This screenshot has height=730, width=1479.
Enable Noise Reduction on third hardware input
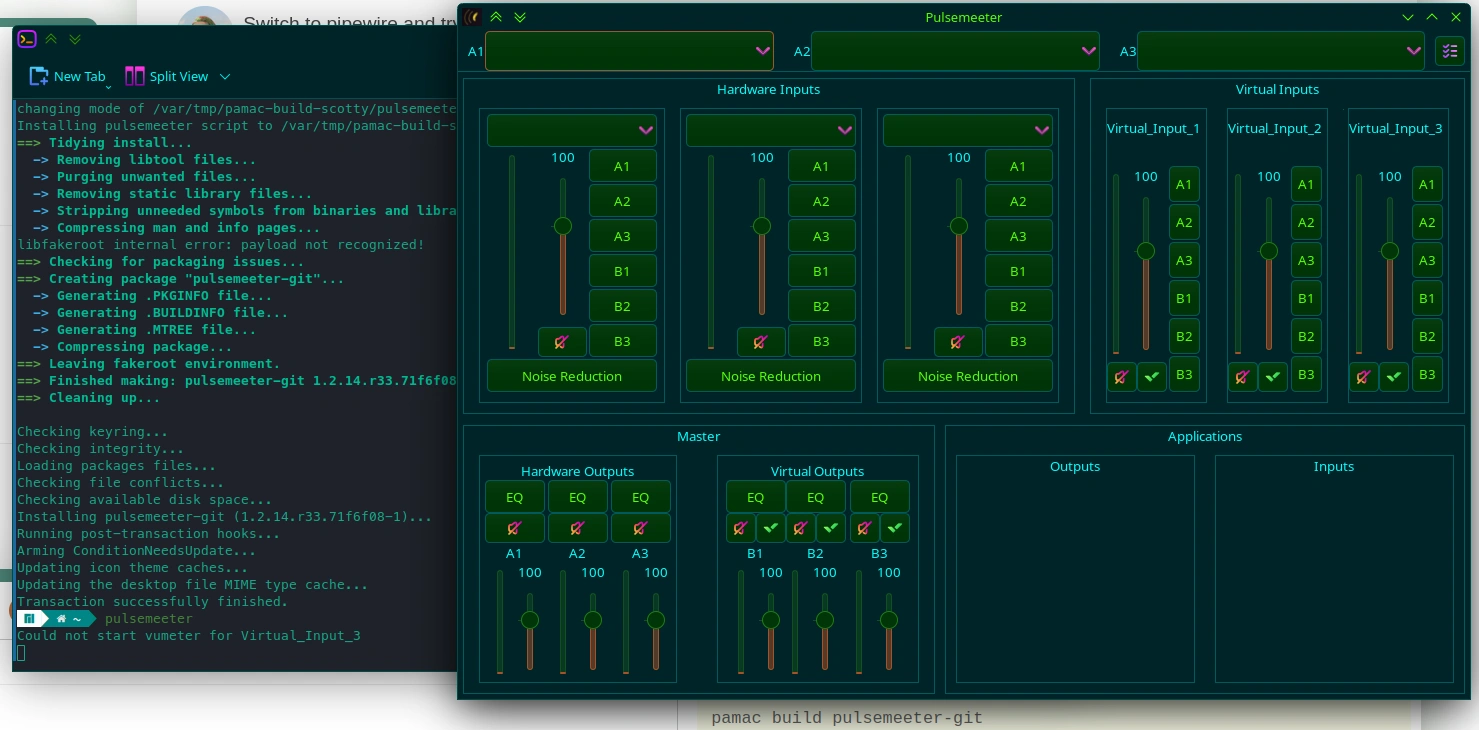tap(968, 376)
